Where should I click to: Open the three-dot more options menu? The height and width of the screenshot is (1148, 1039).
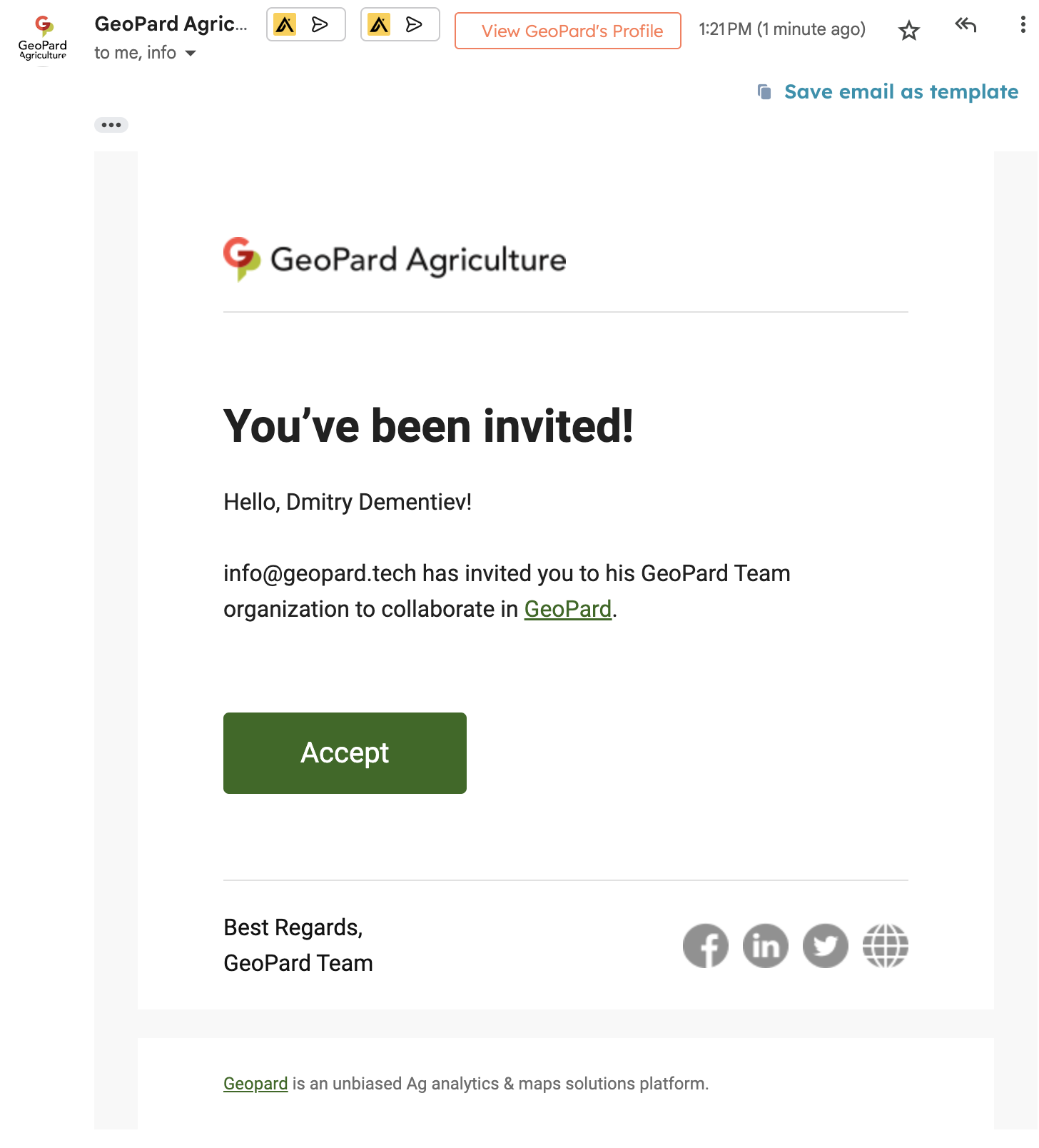coord(1023,26)
